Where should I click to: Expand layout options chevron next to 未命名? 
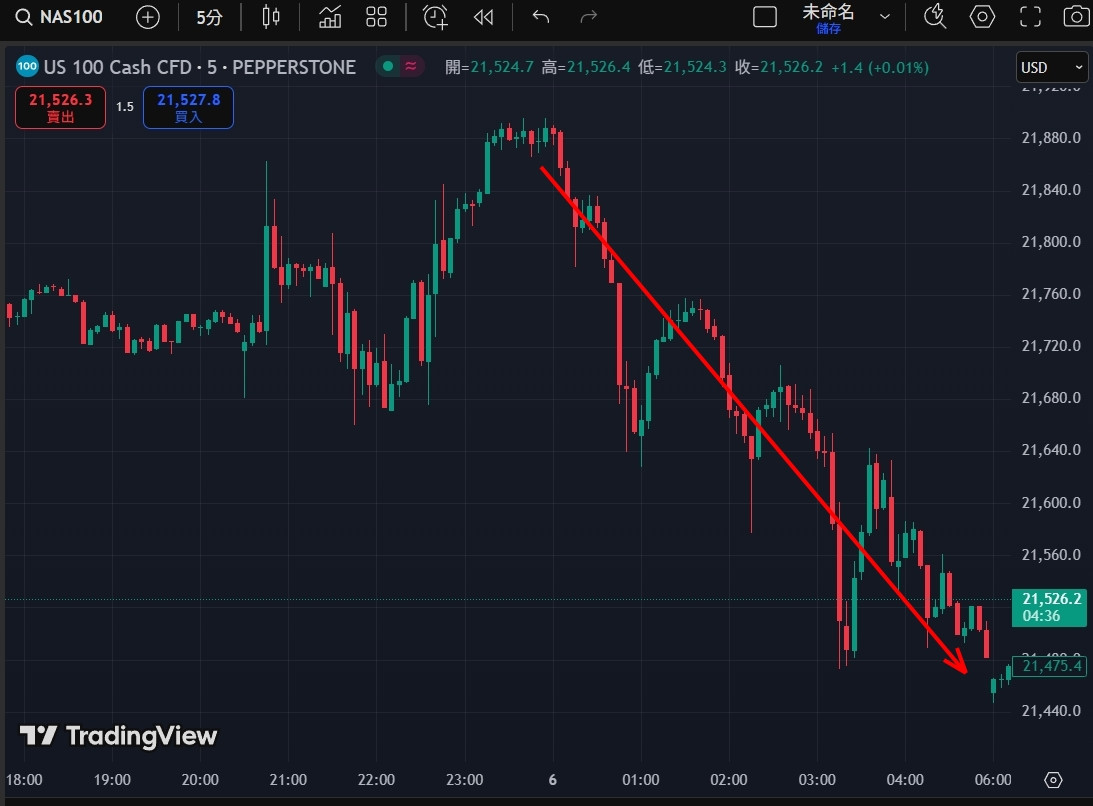pos(885,17)
